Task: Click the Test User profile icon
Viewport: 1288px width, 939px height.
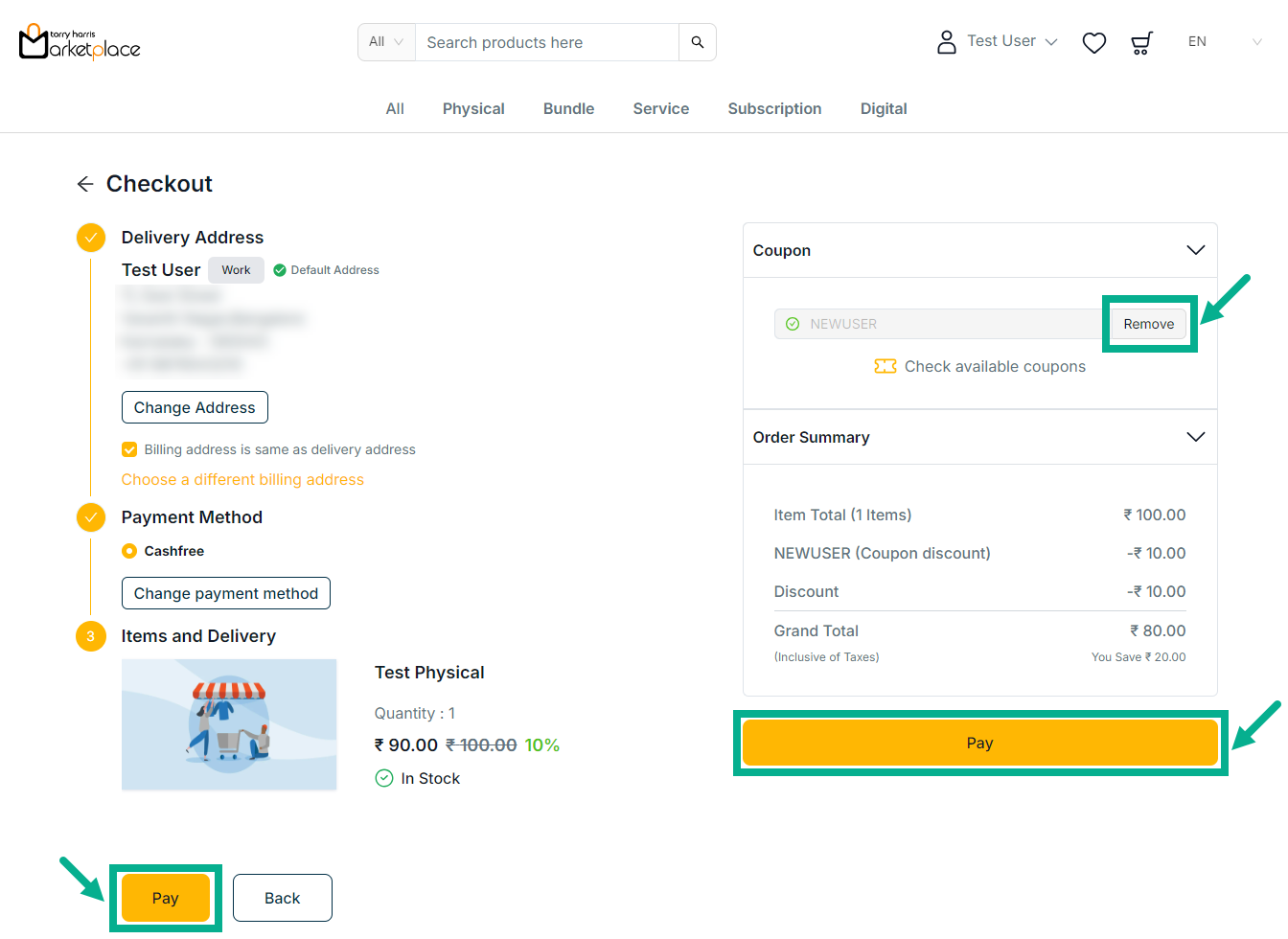Action: click(946, 42)
